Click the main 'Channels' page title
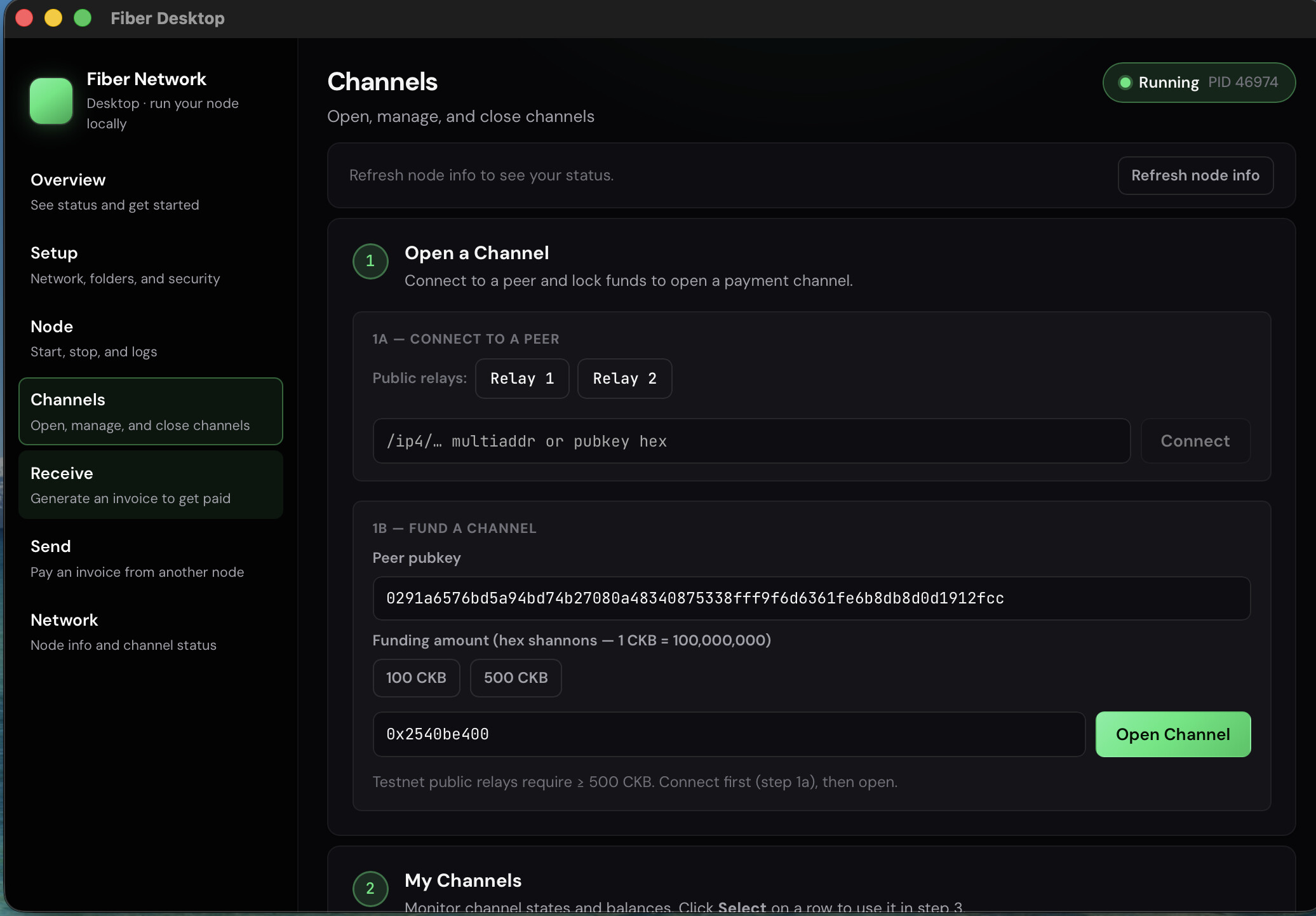This screenshot has height=916, width=1316. click(x=382, y=82)
